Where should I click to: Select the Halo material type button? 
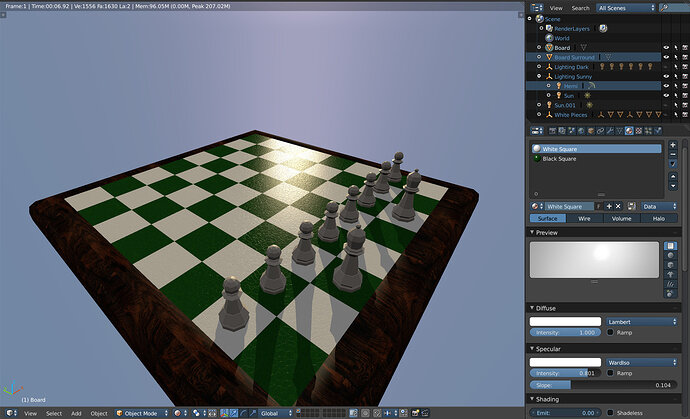[x=659, y=218]
